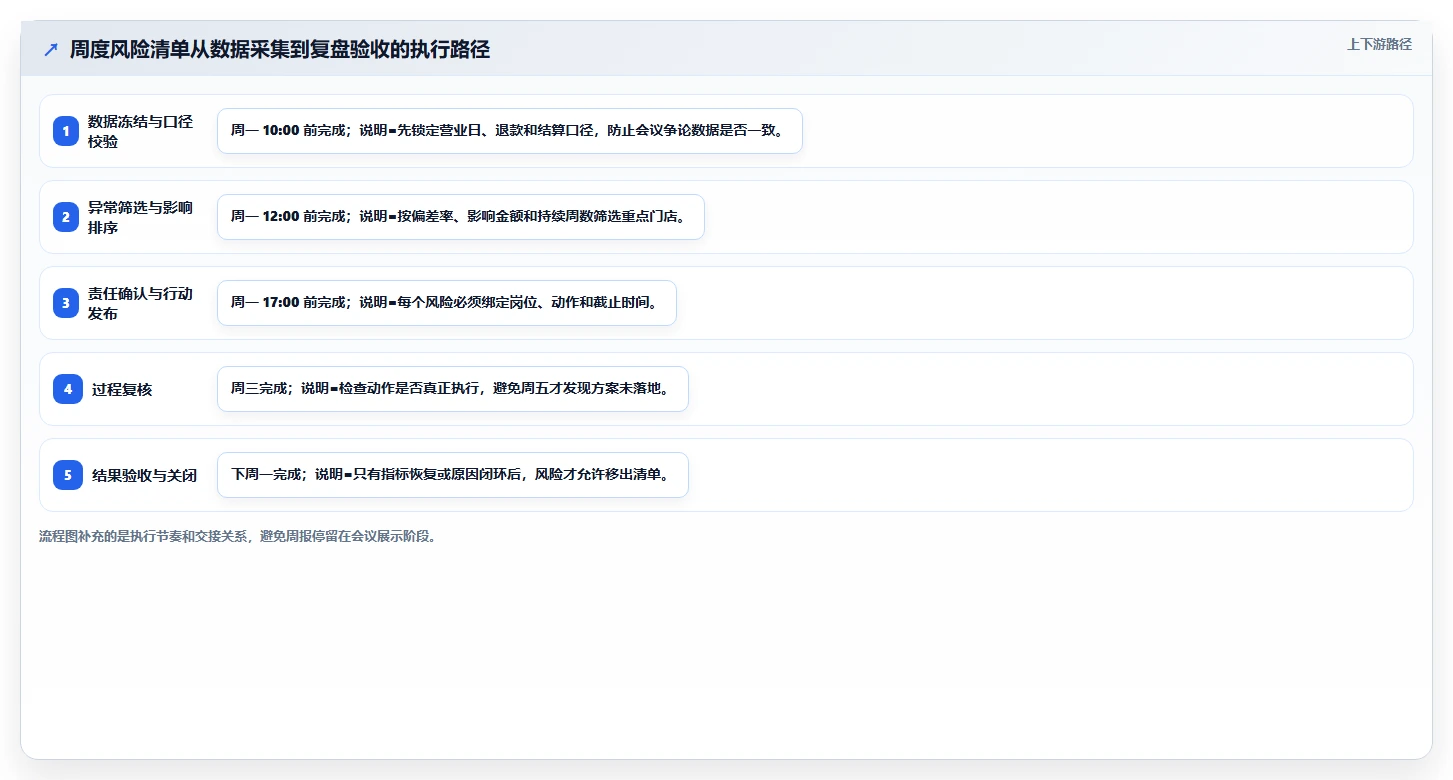1453x780 pixels.
Task: Open the 周三完成 description box
Action: [453, 389]
